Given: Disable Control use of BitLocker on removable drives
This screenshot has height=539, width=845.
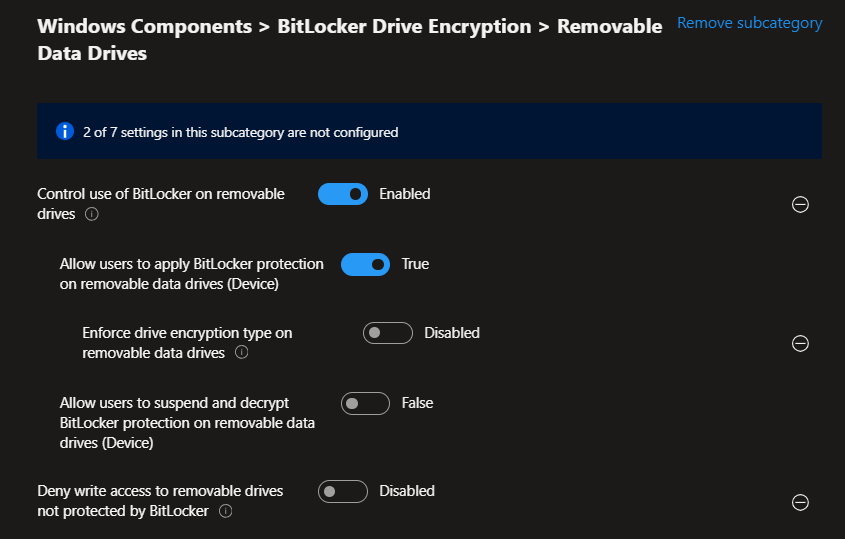Looking at the screenshot, I should coord(343,194).
